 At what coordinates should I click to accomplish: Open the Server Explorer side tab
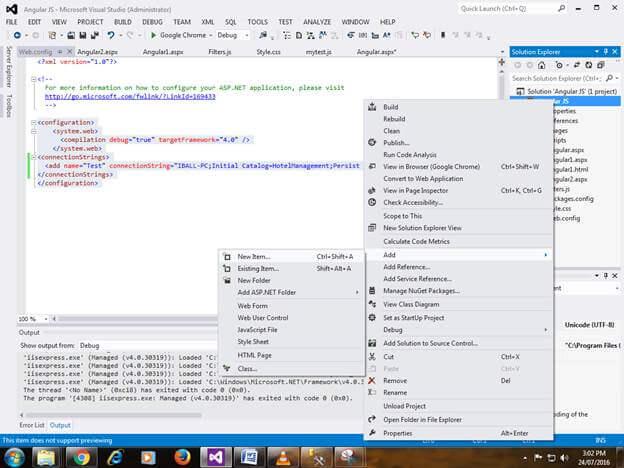8,66
